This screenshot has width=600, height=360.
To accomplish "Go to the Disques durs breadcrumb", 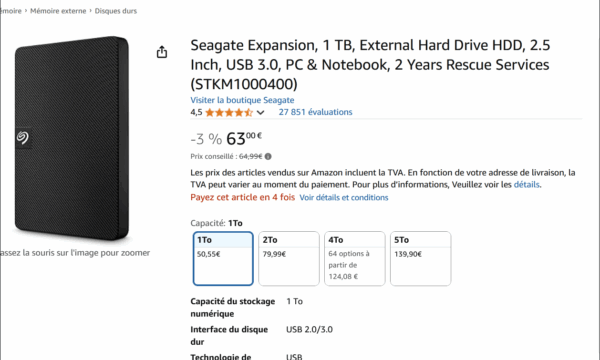I will (116, 11).
